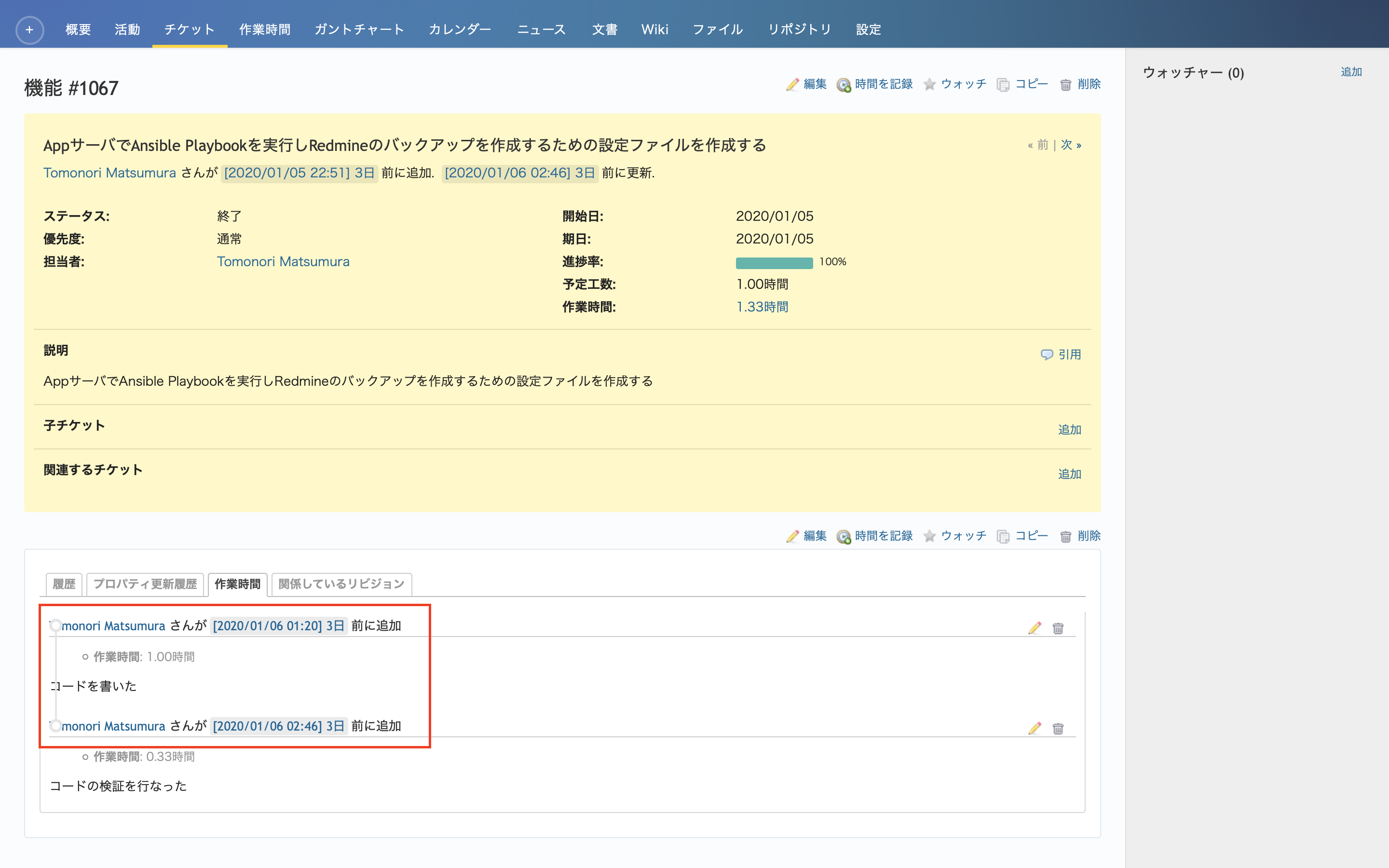The height and width of the screenshot is (868, 1389).
Task: Delete the 0.33 hour entry via trash icon
Action: point(1058,728)
